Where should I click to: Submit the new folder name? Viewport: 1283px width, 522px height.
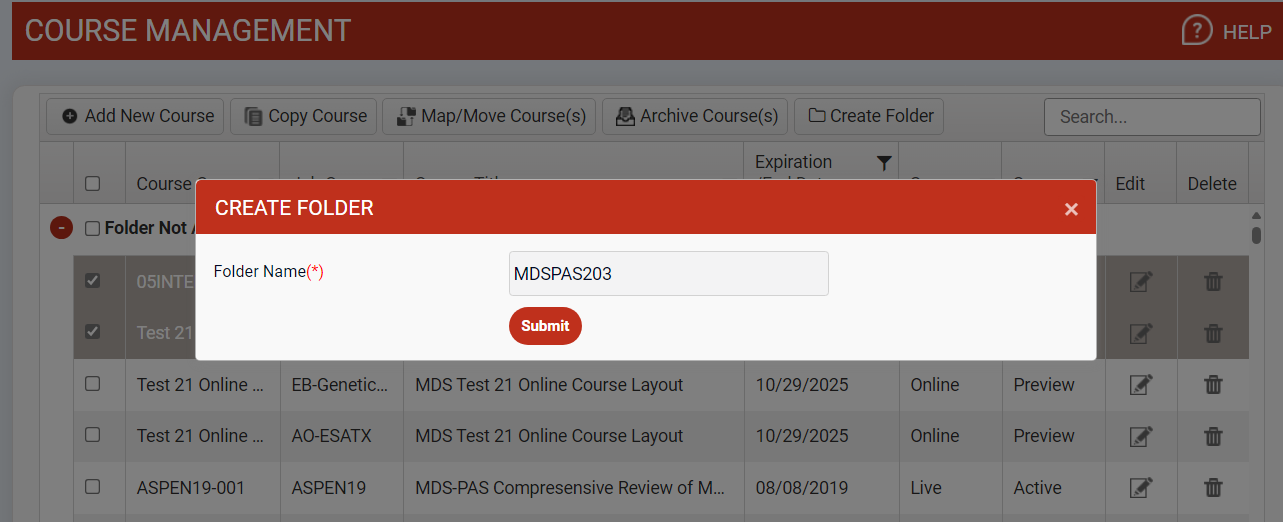545,326
